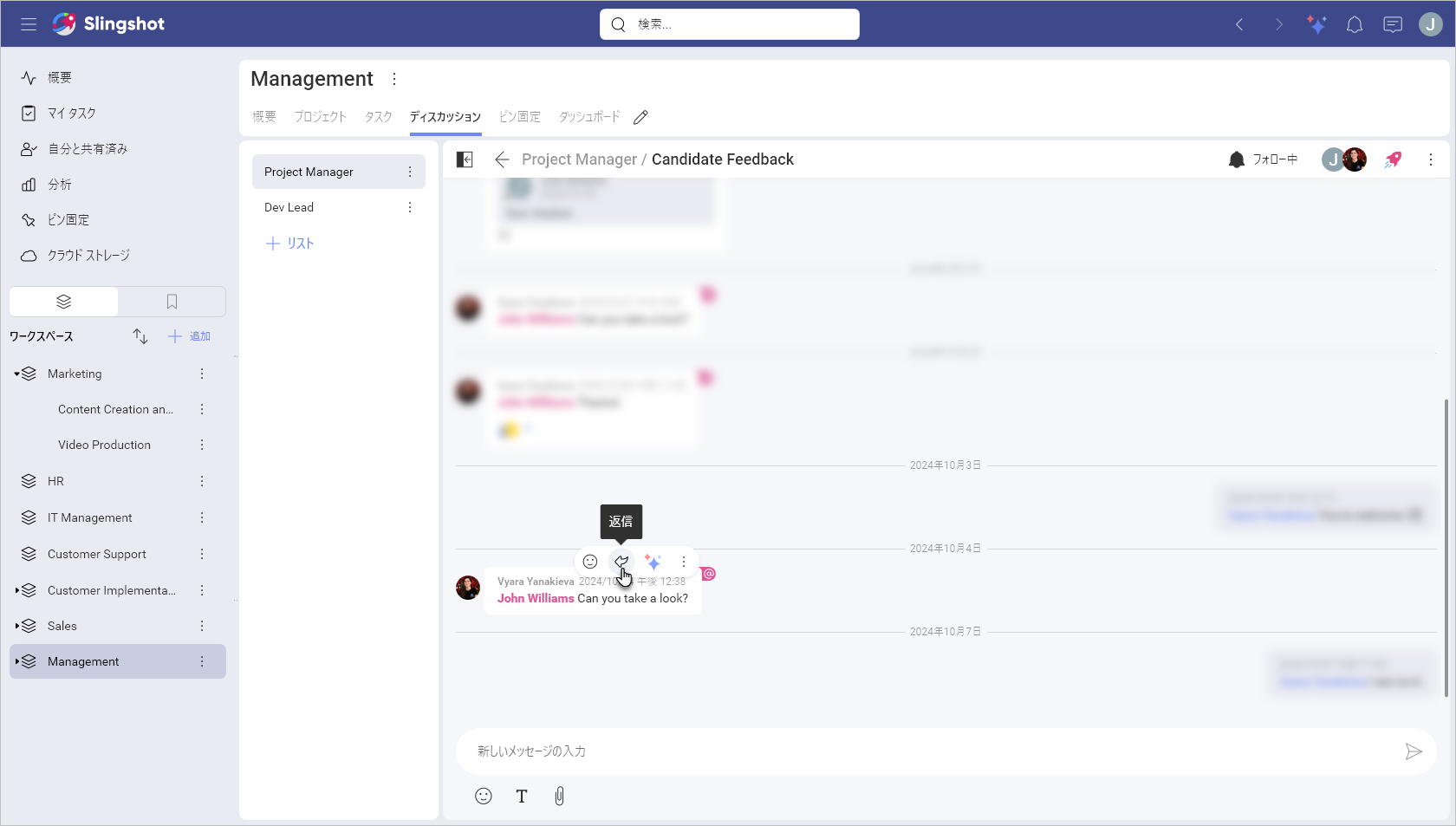This screenshot has width=1456, height=826.
Task: Open the hamburger main menu
Action: [29, 24]
